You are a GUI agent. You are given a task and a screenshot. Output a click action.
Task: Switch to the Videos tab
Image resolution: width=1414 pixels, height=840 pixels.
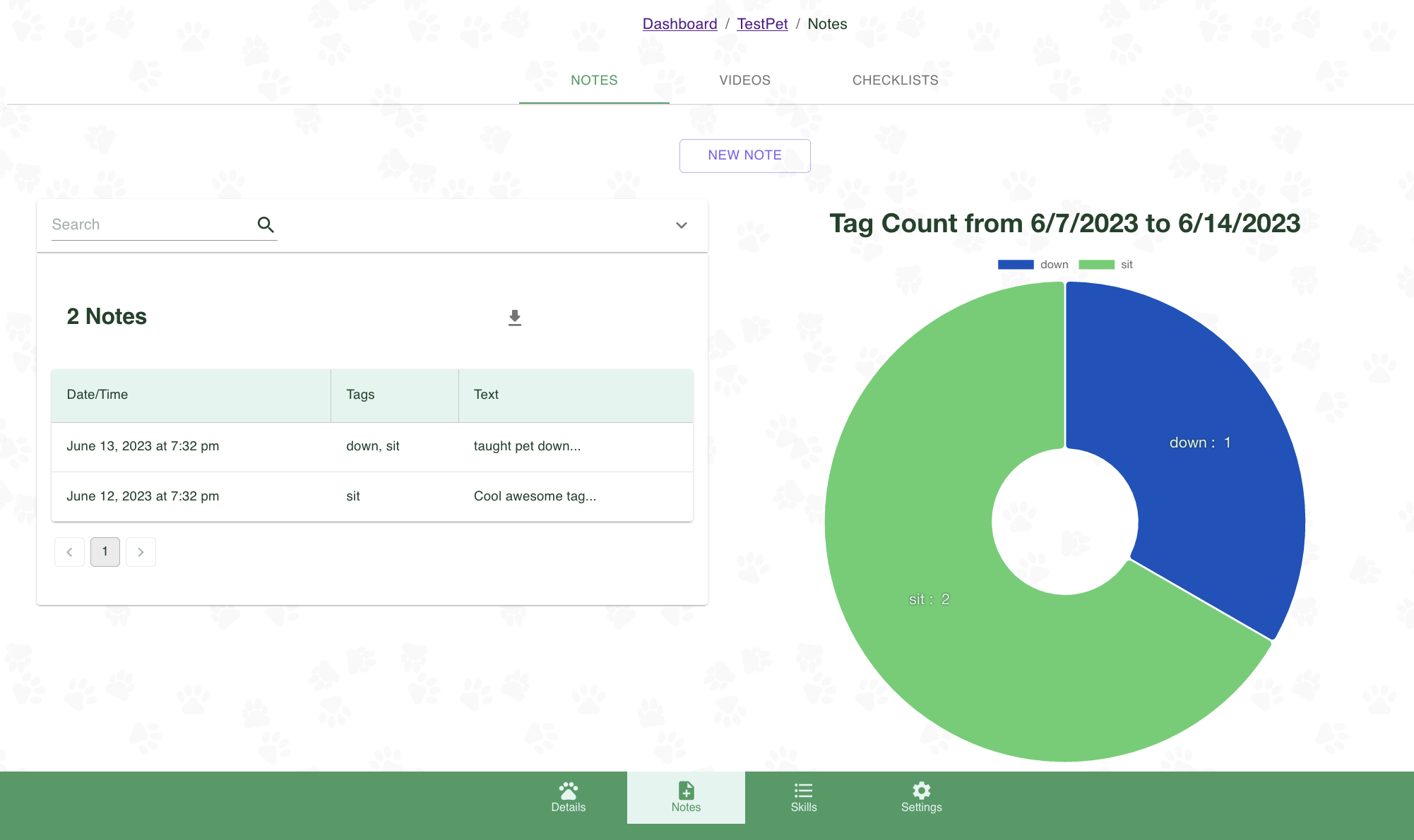tap(744, 80)
